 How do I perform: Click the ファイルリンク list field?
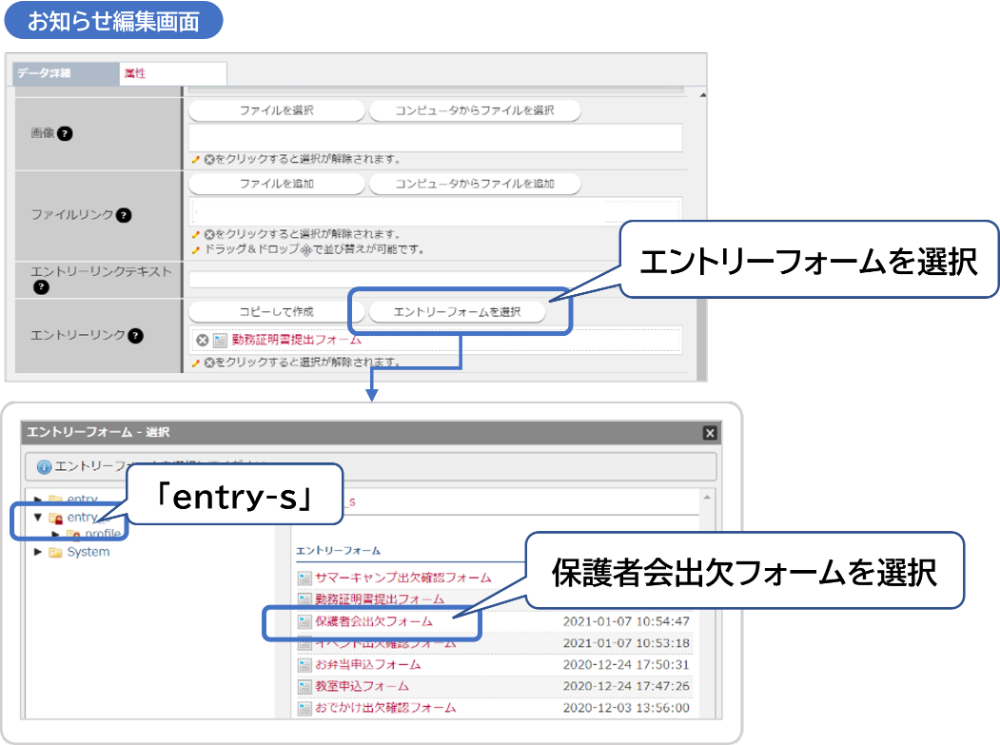pos(436,210)
